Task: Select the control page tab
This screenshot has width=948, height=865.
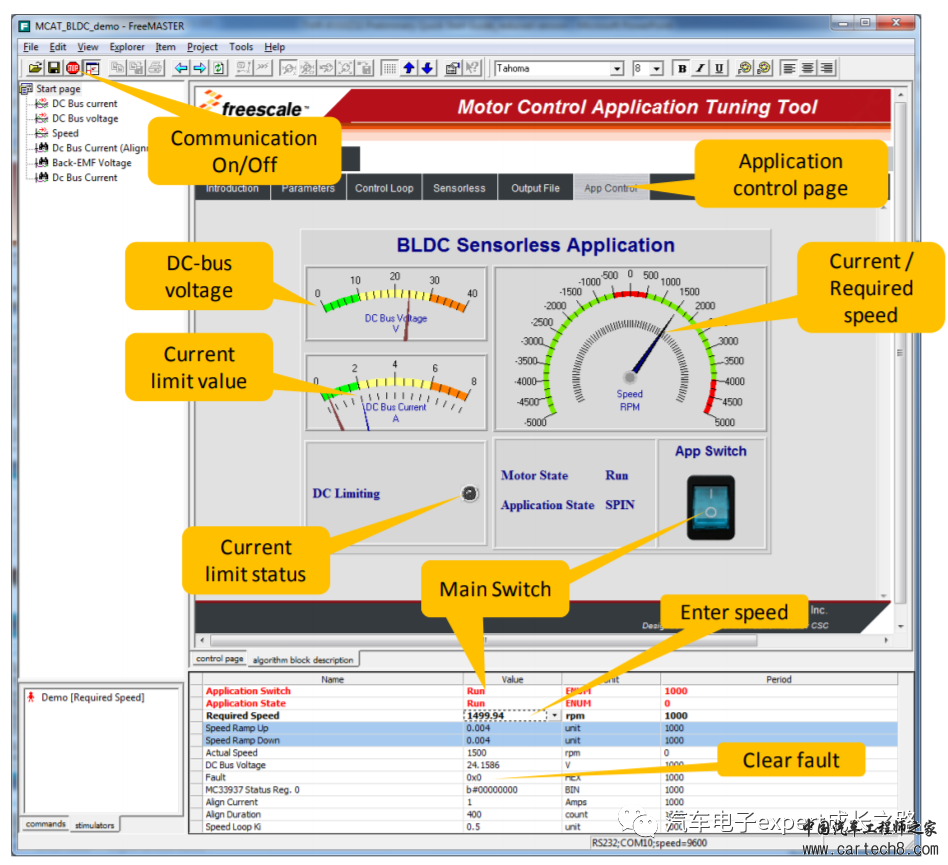Action: [x=219, y=658]
